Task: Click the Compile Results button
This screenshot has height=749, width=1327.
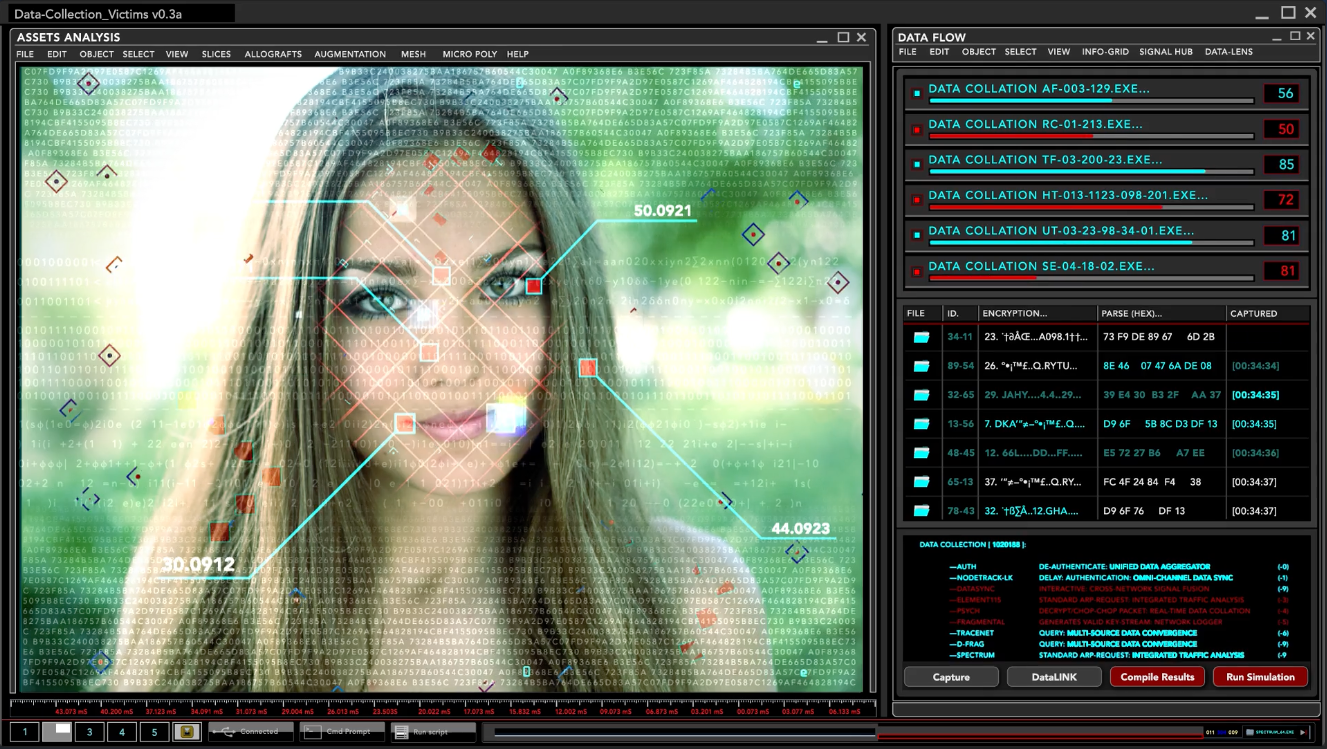Action: [1157, 677]
